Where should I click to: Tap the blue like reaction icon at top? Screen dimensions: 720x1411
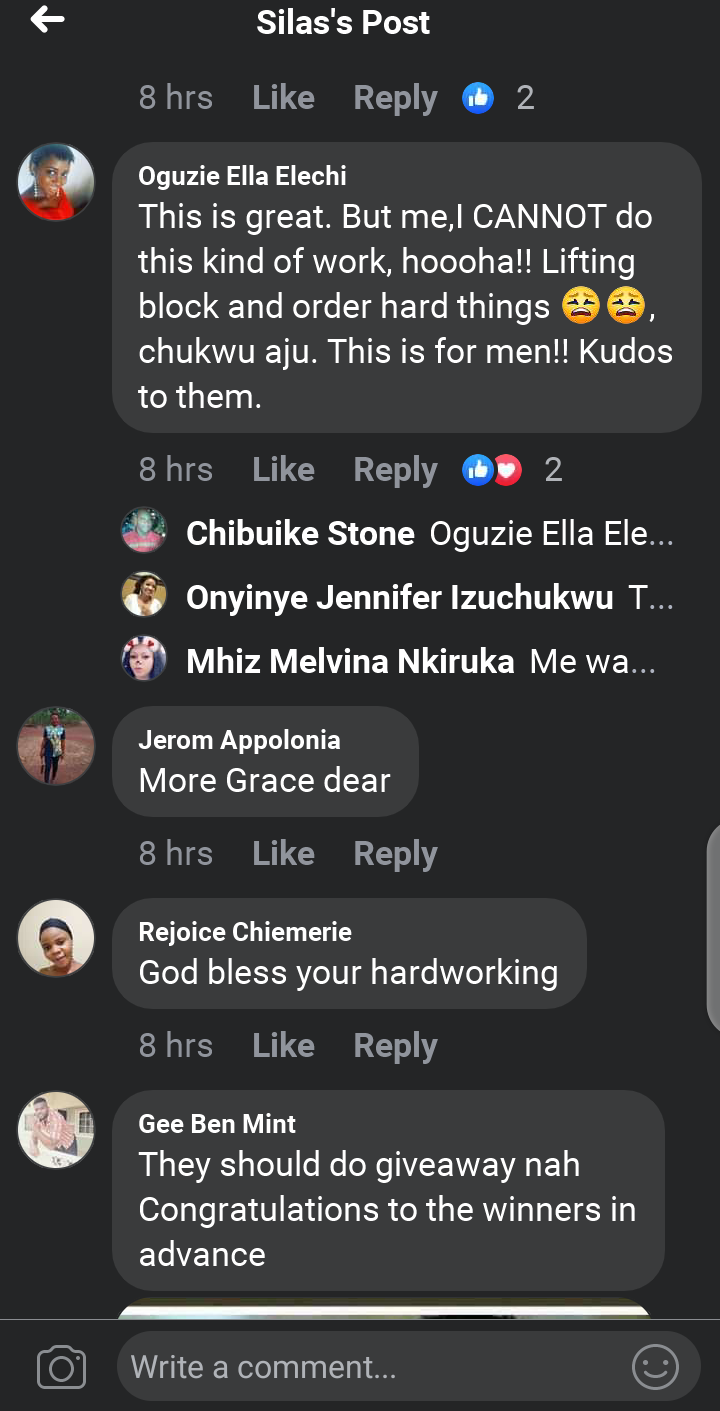click(x=478, y=98)
